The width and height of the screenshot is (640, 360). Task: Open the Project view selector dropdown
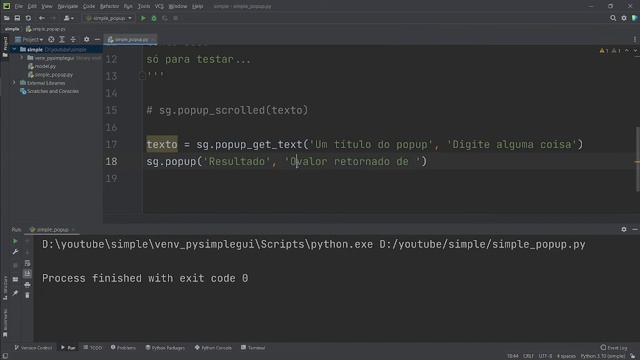[x=29, y=40]
